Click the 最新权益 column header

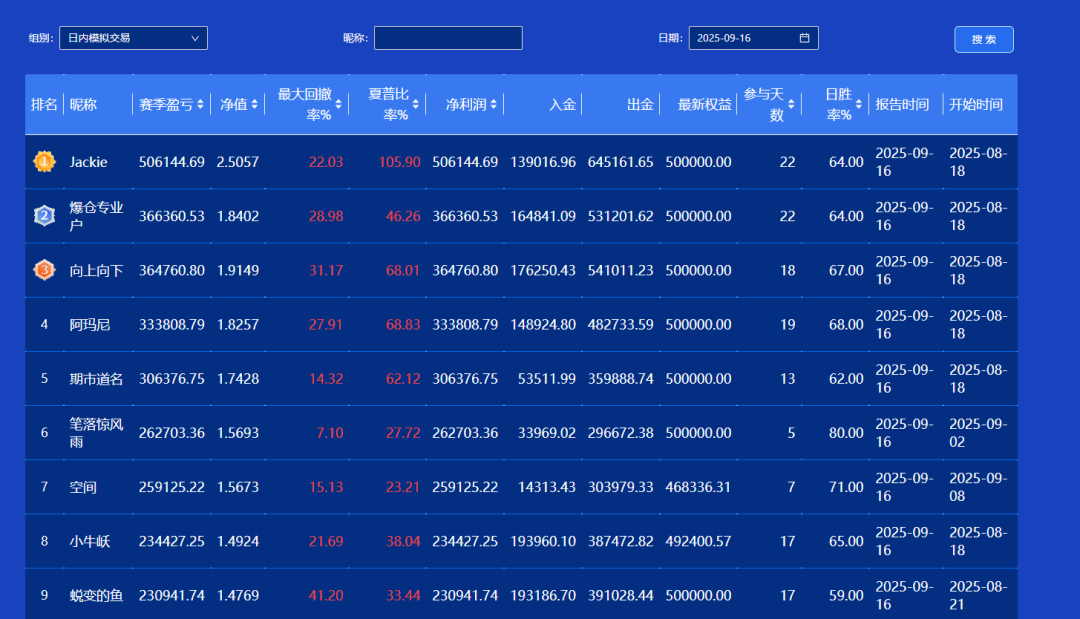pos(705,105)
